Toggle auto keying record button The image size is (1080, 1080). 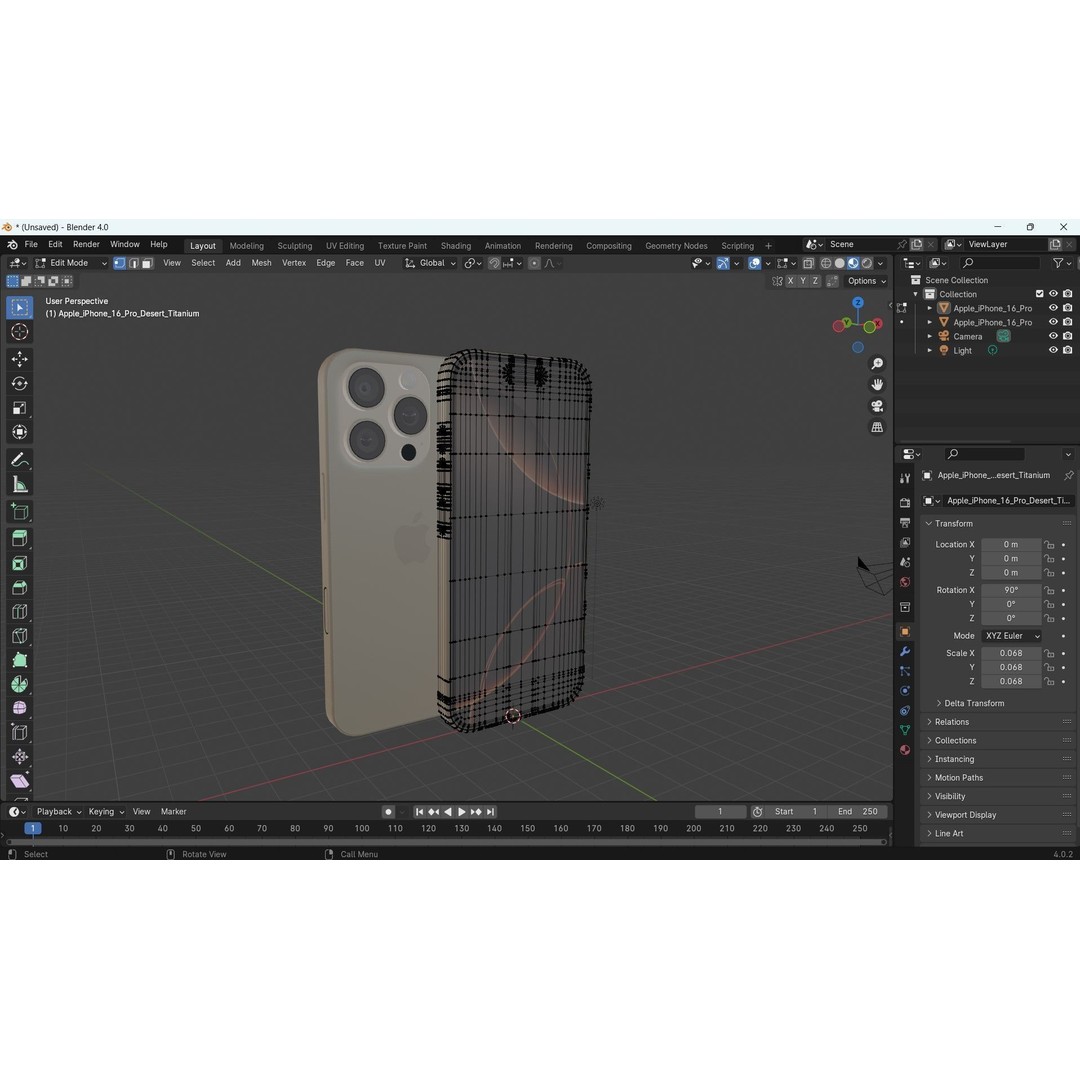click(x=388, y=811)
